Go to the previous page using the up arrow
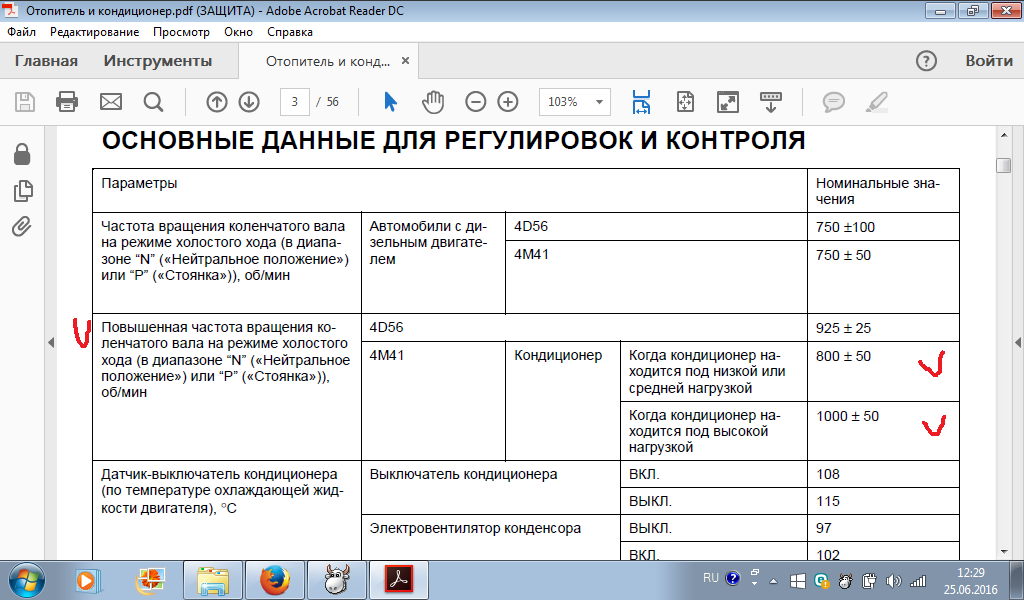 [x=217, y=102]
